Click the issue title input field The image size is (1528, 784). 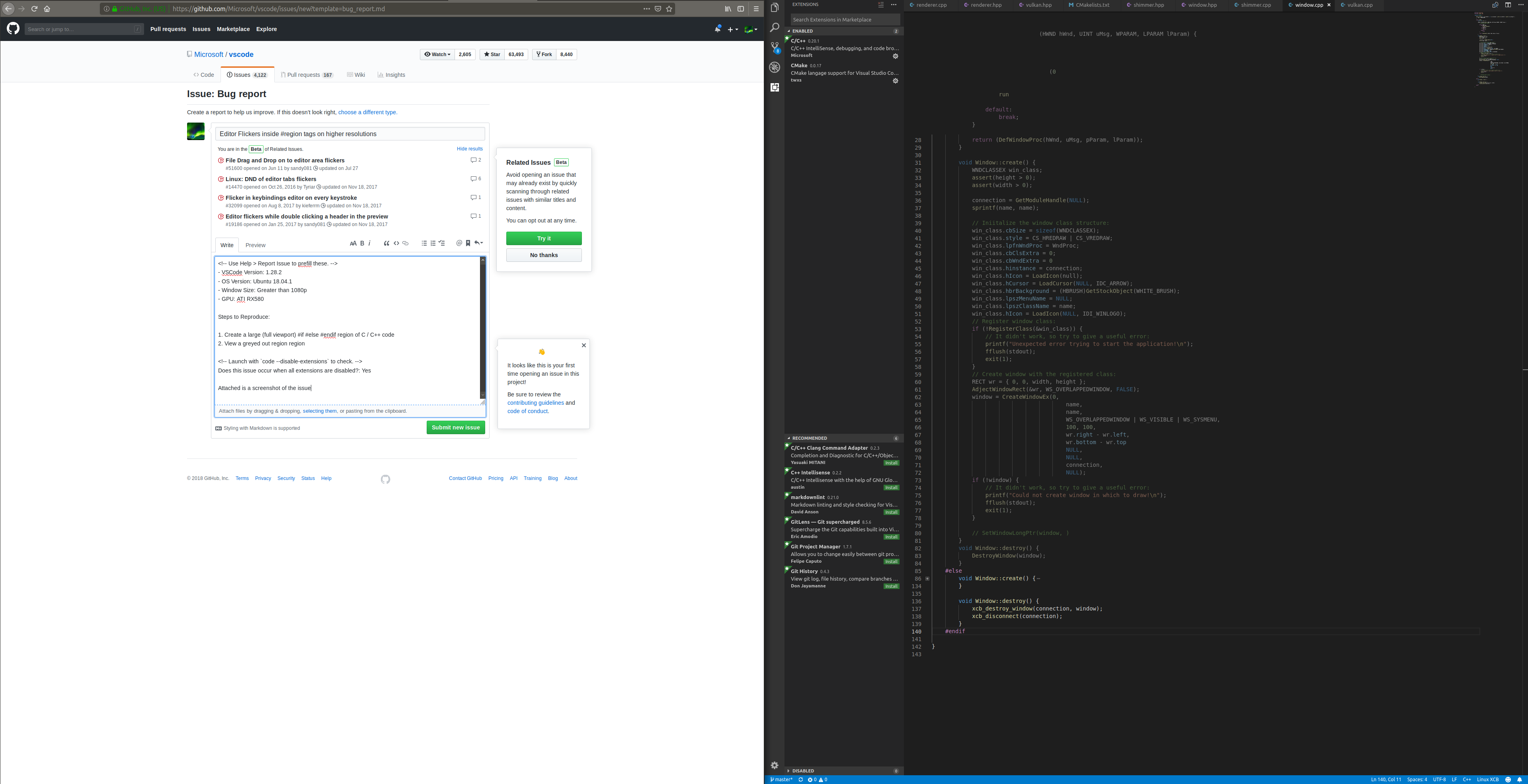point(350,134)
